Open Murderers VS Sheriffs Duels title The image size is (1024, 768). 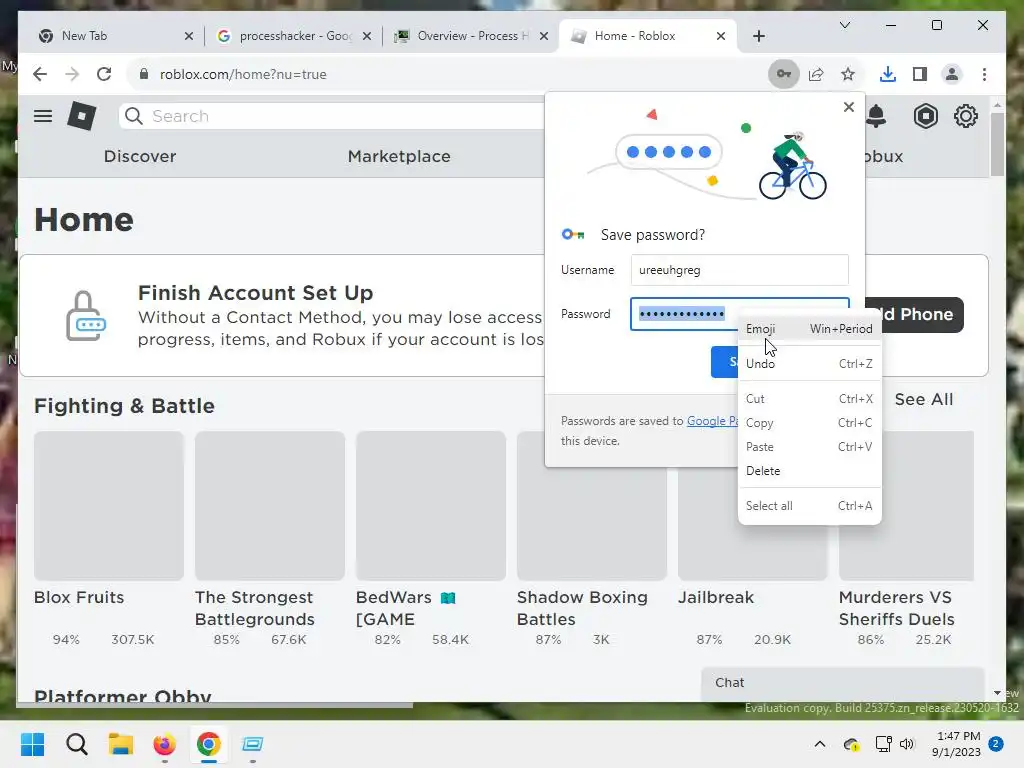coord(896,608)
